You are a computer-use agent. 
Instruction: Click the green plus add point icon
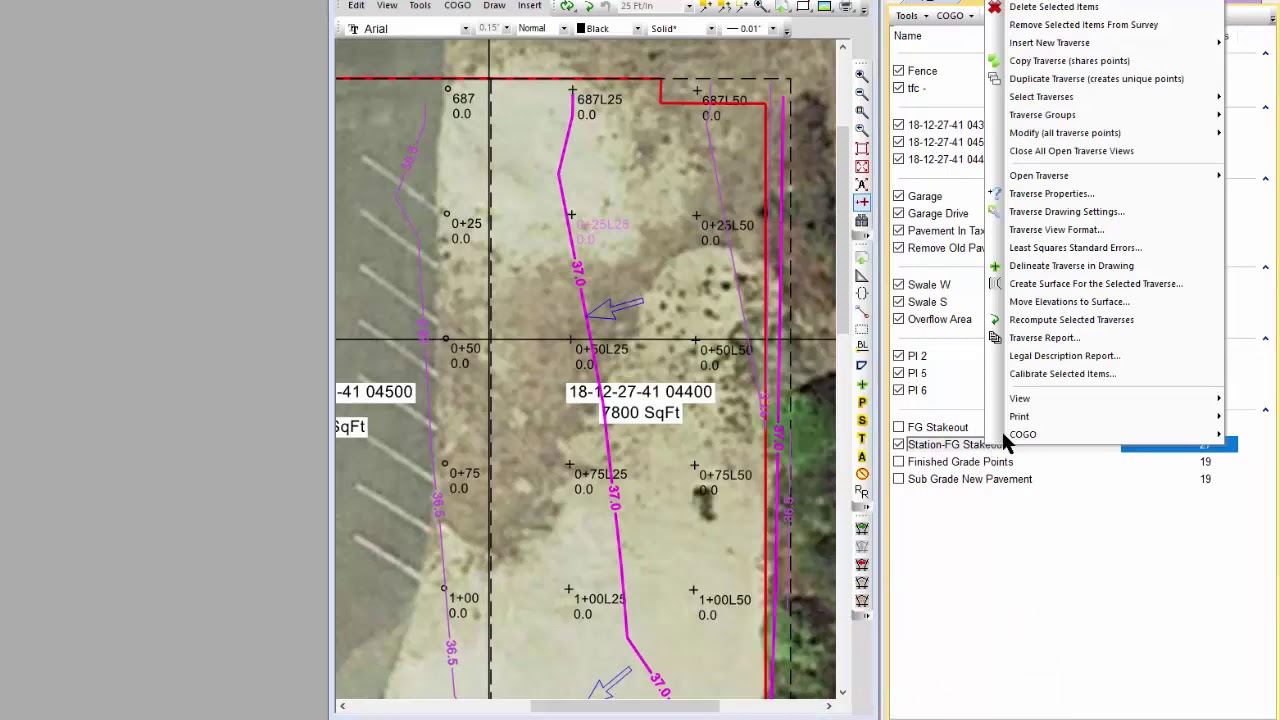[x=862, y=384]
